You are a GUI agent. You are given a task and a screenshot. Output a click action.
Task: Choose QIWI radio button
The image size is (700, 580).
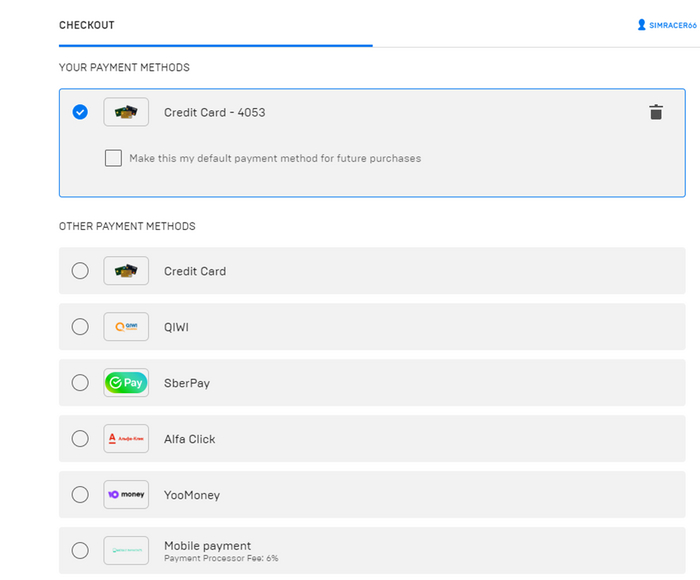pos(80,327)
